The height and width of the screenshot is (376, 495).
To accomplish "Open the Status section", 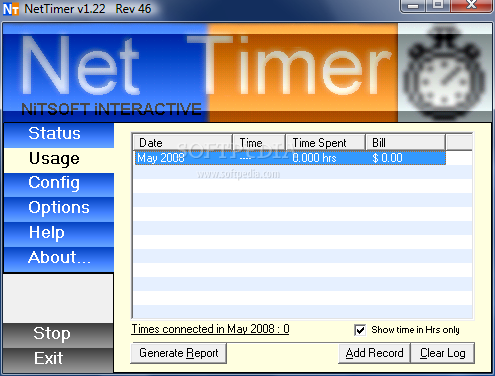I will (59, 135).
